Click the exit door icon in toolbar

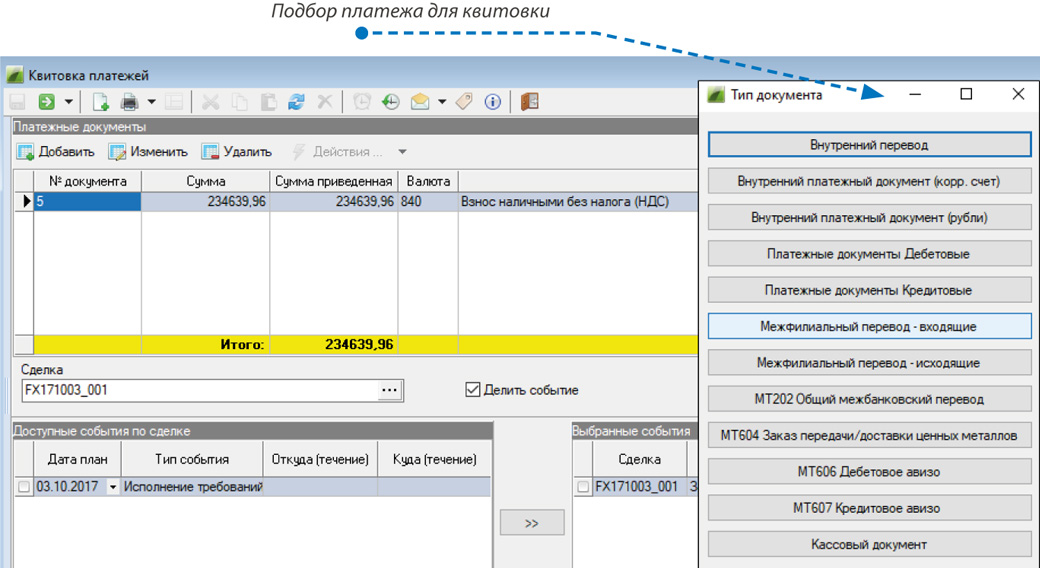[530, 102]
